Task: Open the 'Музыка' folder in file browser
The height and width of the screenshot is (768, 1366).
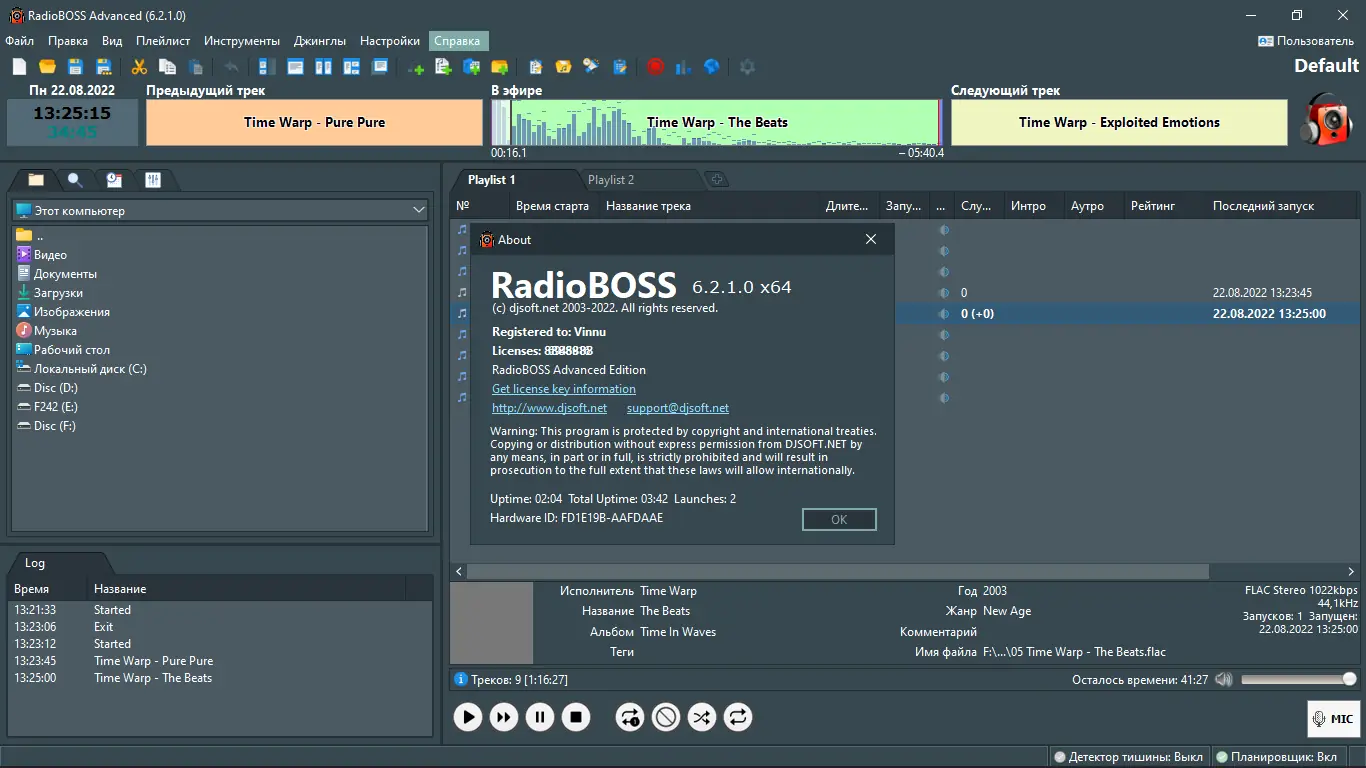Action: click(x=55, y=331)
